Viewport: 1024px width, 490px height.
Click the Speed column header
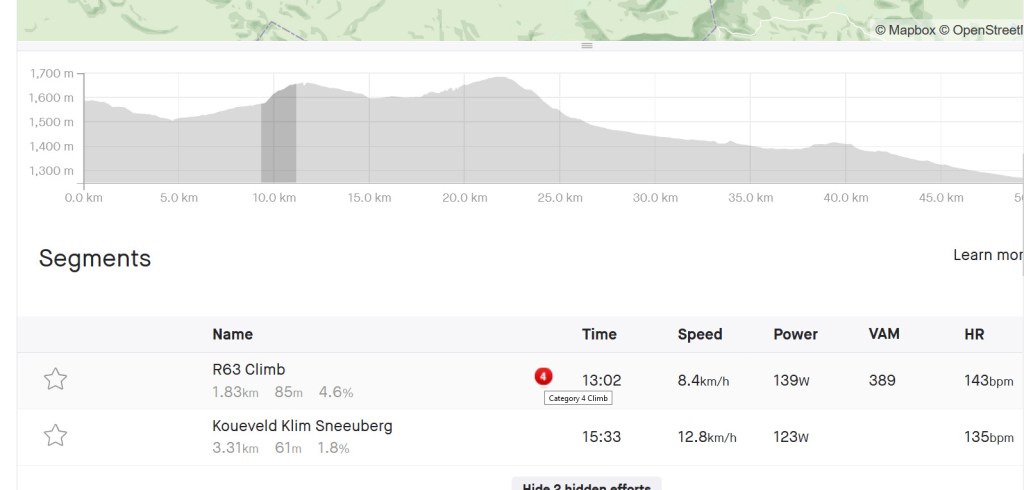pos(700,334)
